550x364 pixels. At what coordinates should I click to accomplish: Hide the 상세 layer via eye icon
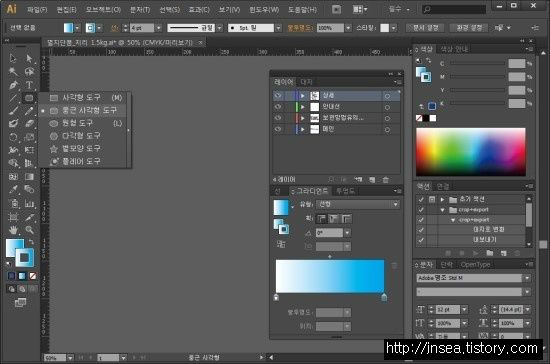pos(278,95)
